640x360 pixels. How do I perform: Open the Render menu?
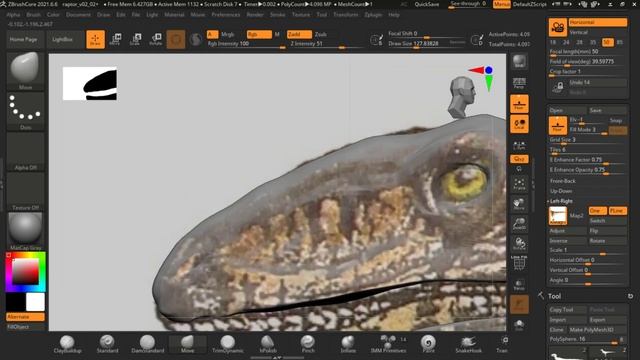coord(255,15)
